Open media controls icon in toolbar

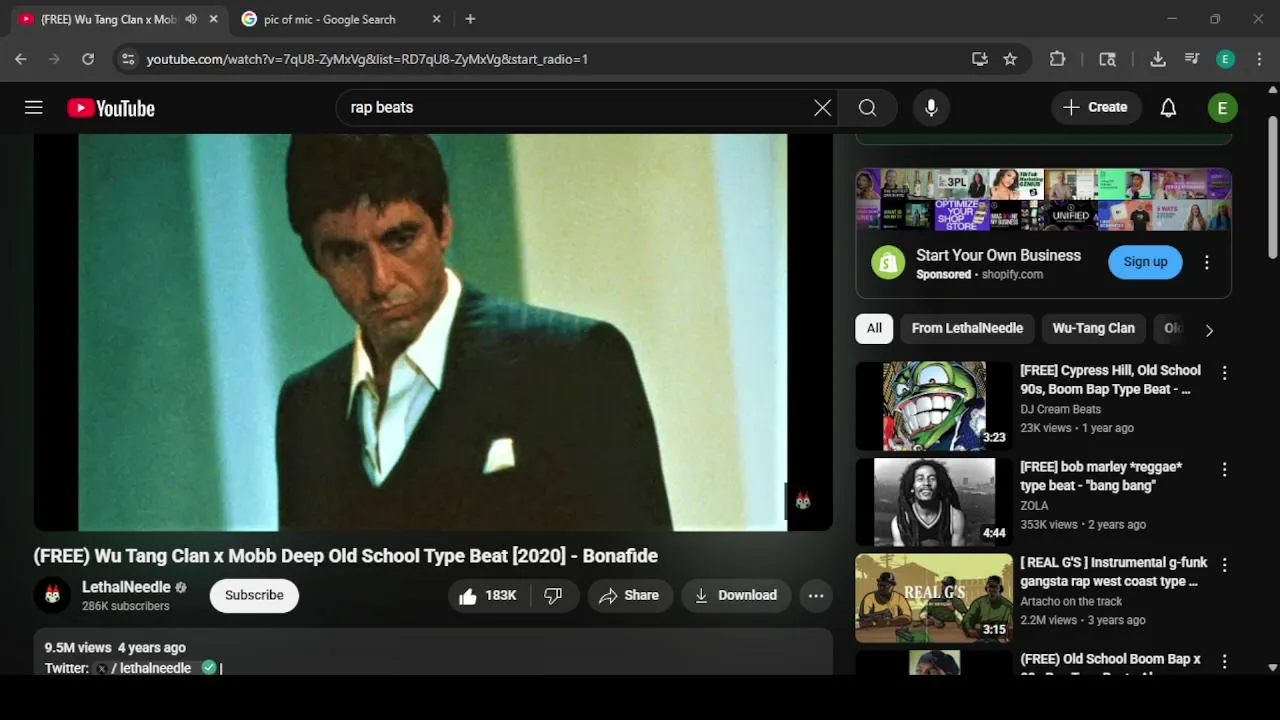(1191, 59)
